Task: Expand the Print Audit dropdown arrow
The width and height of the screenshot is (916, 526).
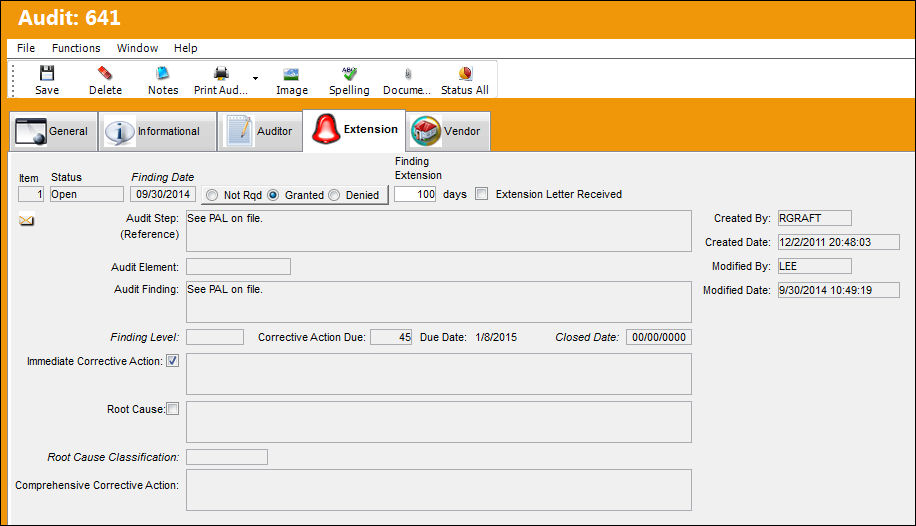Action: 255,78
